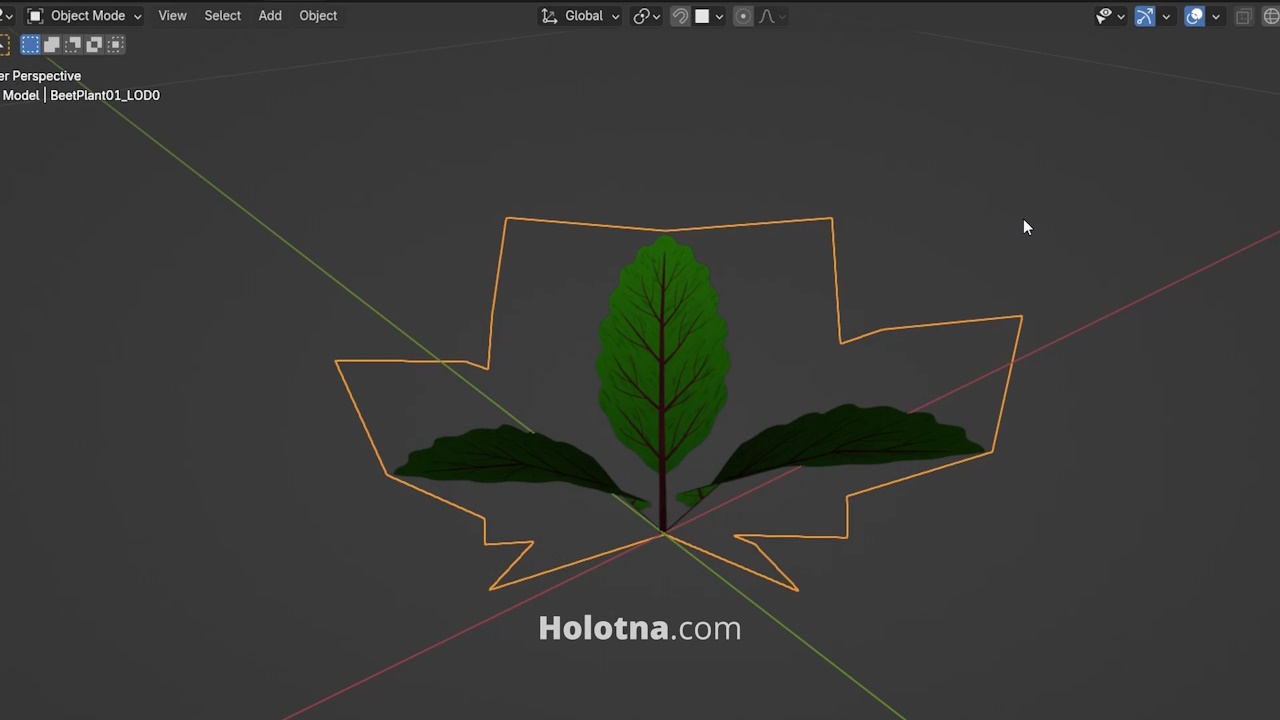Image resolution: width=1280 pixels, height=720 pixels.
Task: Open the viewport visibility and selectability dropdown
Action: pos(1110,16)
